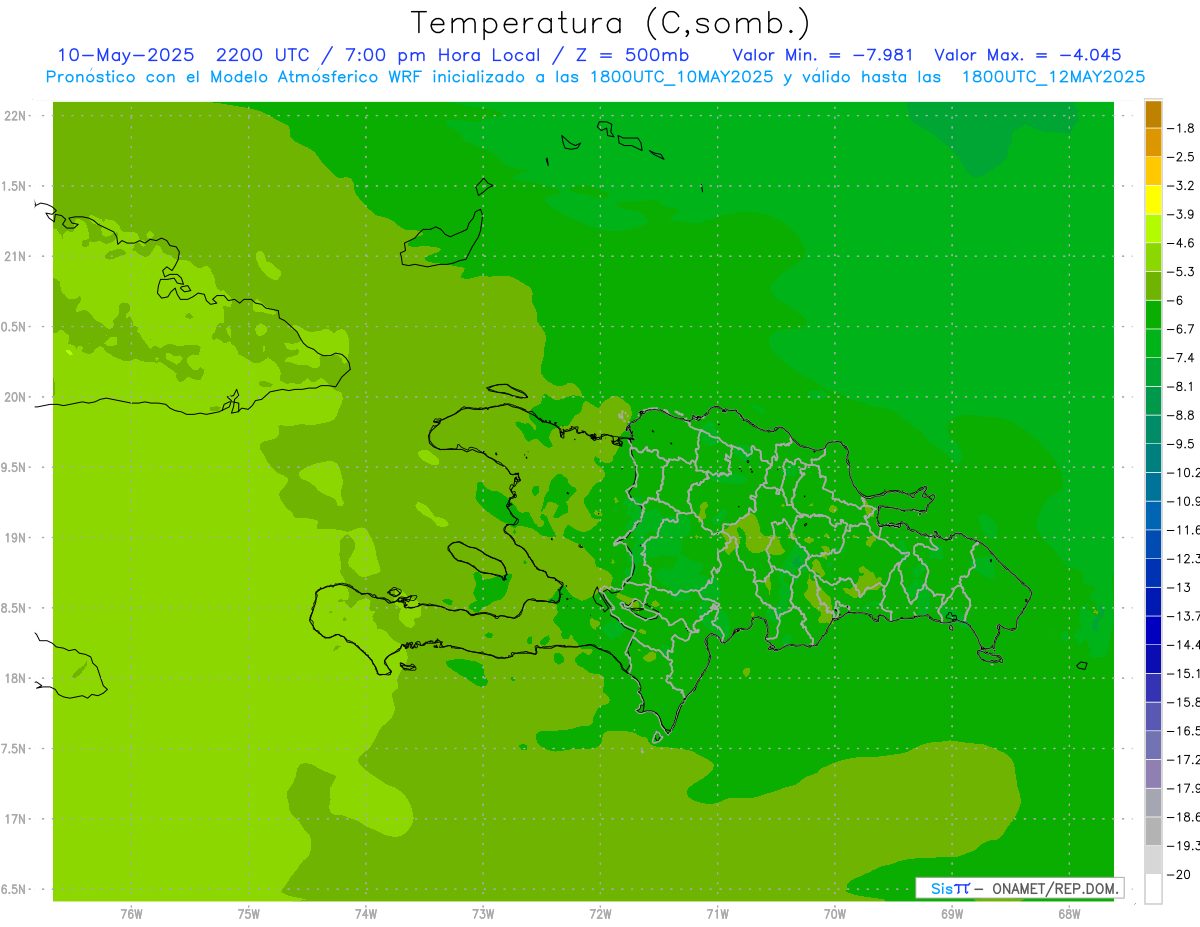This screenshot has width=1200, height=927.
Task: Click the blue legend swatch between -13 and -13.7
Action: click(1153, 601)
